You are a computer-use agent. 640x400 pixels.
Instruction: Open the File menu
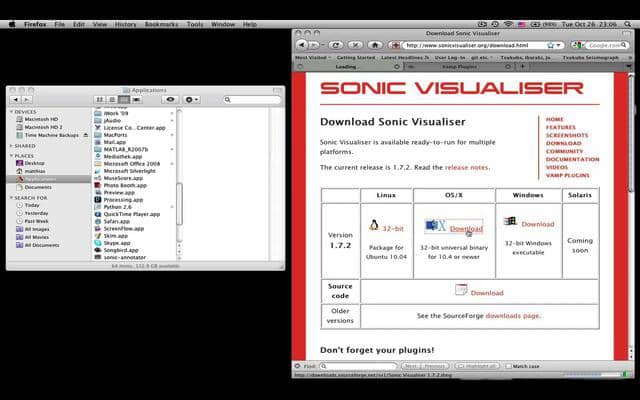(x=60, y=24)
